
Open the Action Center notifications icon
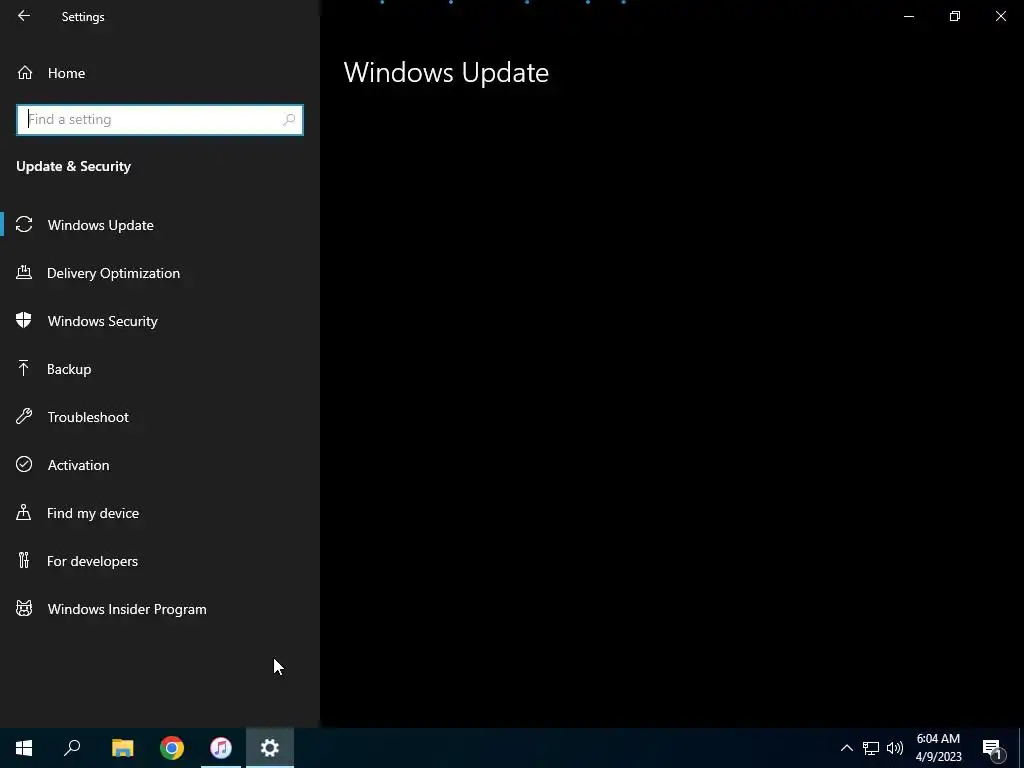click(x=993, y=748)
